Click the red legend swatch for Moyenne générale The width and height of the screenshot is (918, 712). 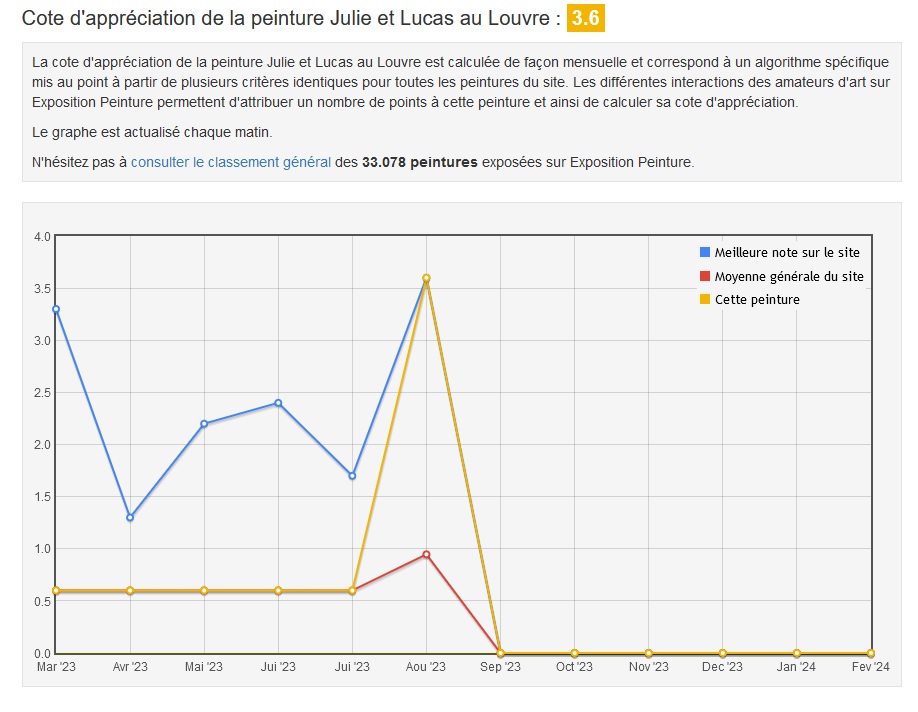[x=705, y=276]
